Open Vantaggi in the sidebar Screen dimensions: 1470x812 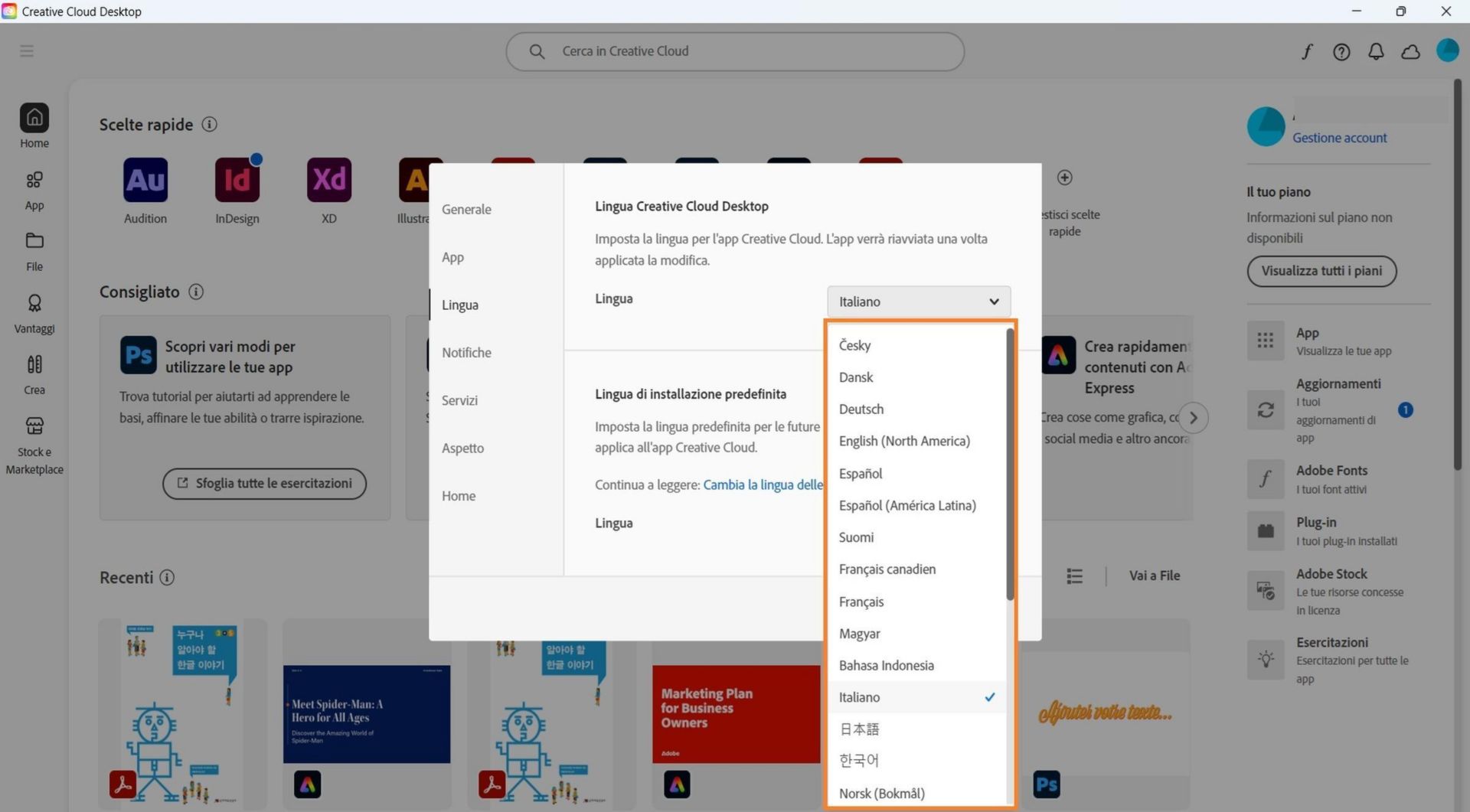(x=34, y=314)
